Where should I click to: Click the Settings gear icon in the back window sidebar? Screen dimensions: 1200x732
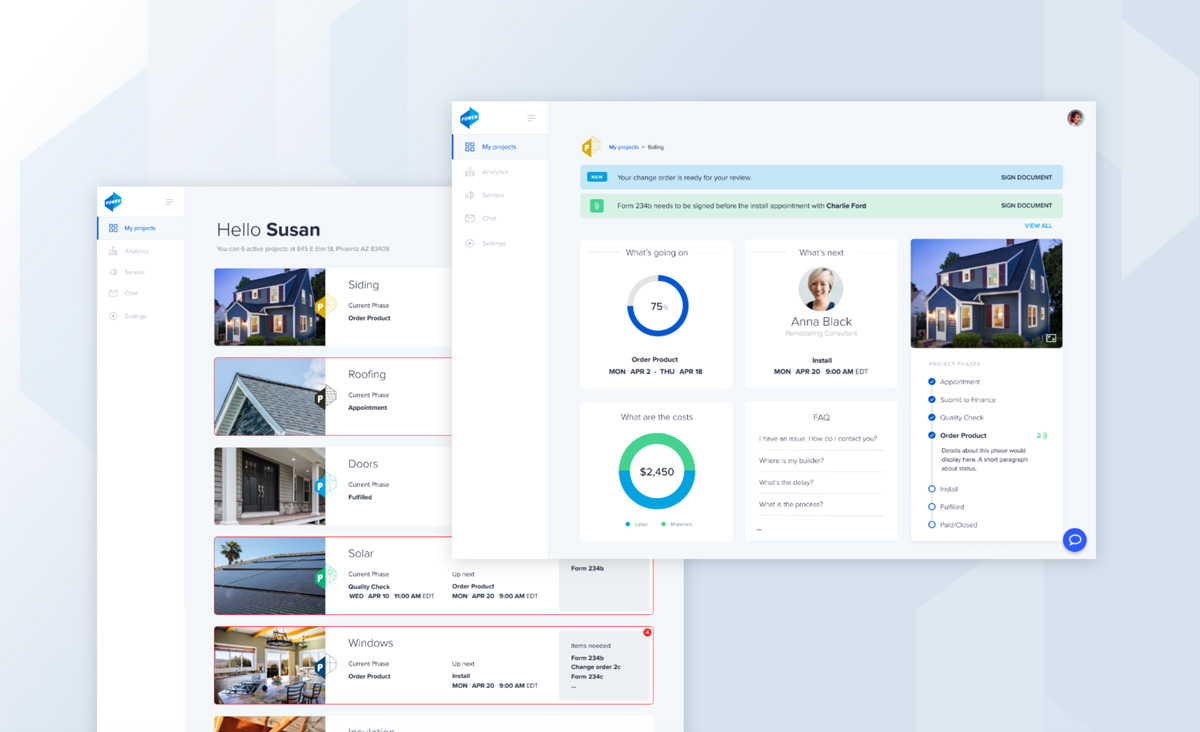113,316
